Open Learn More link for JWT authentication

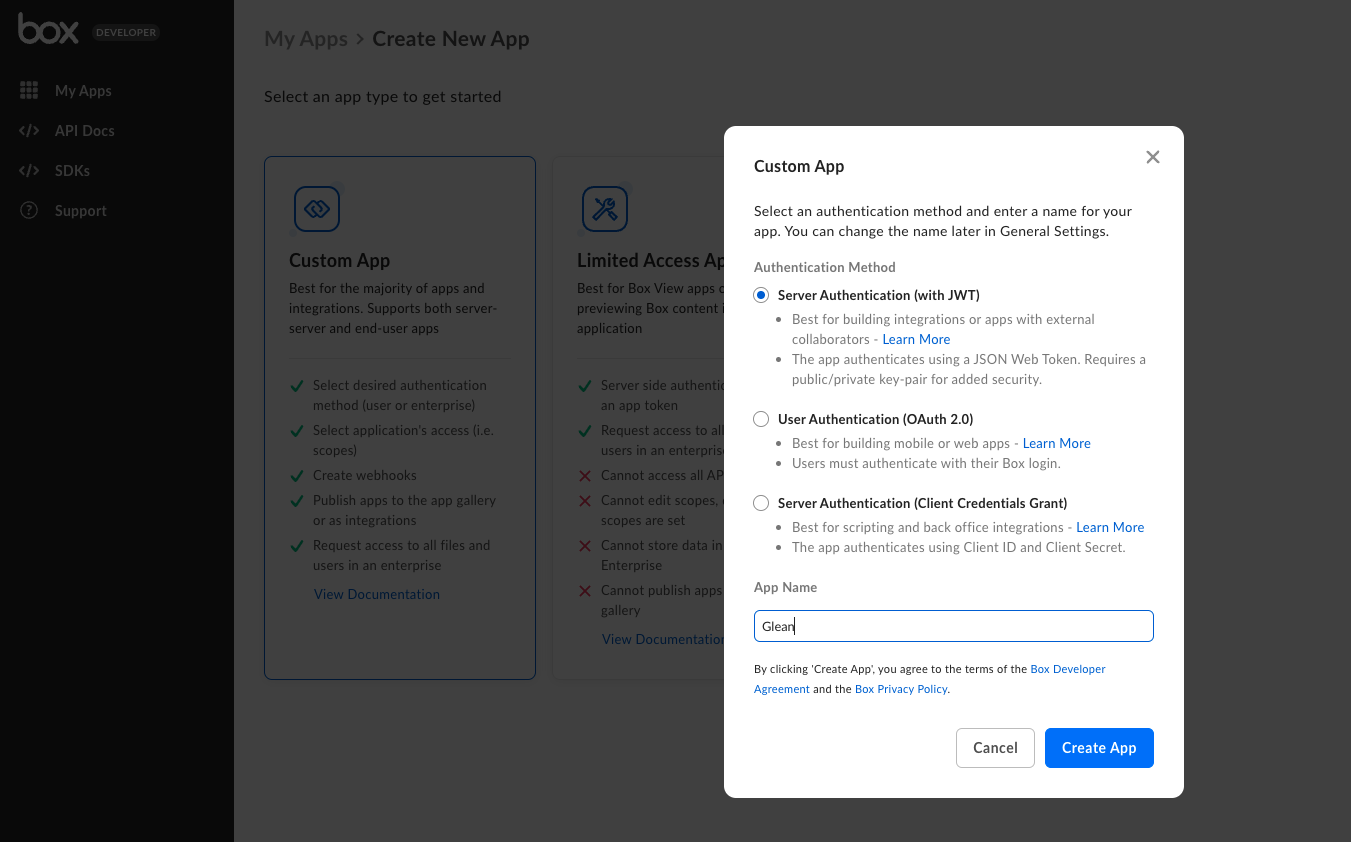916,339
